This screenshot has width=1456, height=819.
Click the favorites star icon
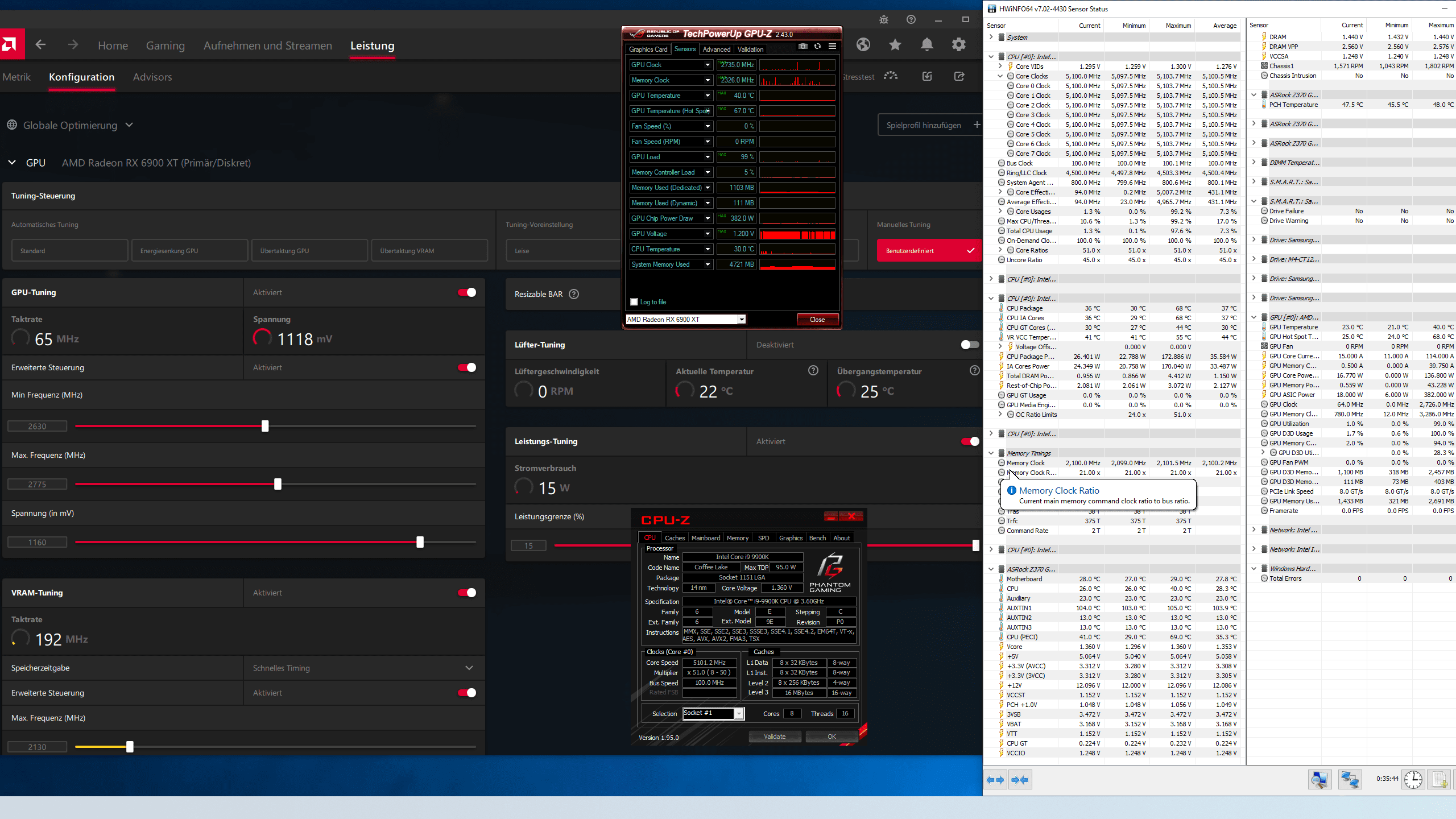(x=895, y=44)
